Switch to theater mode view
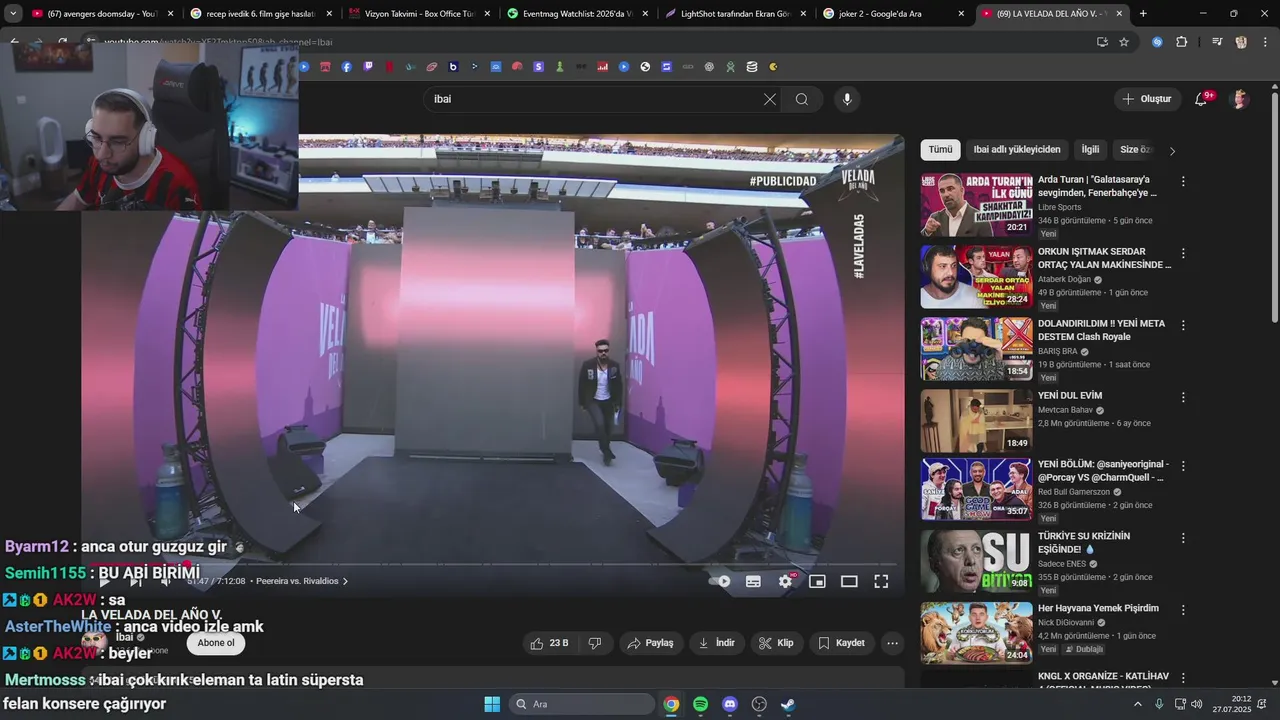 click(x=849, y=581)
